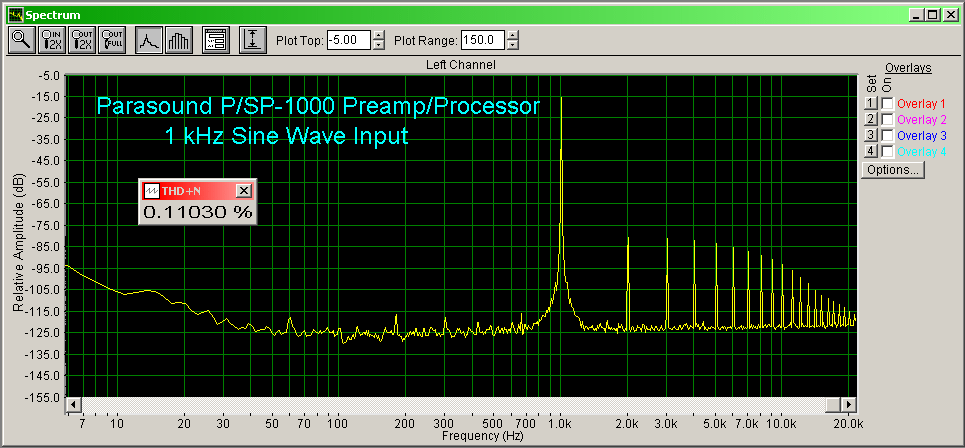Click the frequency scrollbar left arrow

pyautogui.click(x=74, y=404)
